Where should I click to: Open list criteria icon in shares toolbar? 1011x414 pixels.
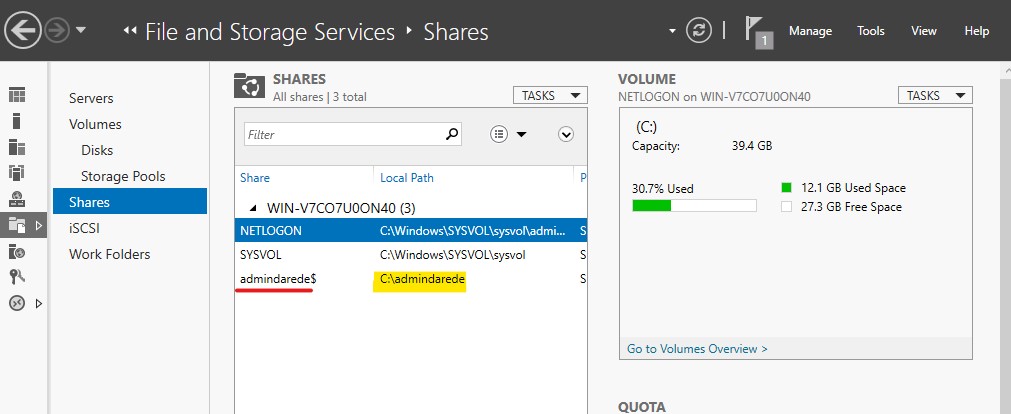[x=499, y=134]
